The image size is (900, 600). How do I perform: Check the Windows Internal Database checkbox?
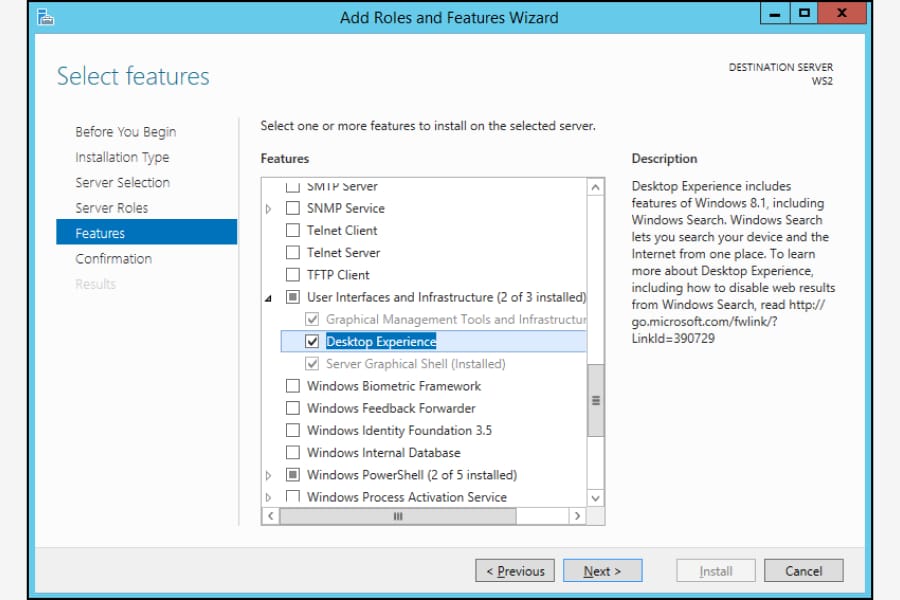(x=293, y=452)
